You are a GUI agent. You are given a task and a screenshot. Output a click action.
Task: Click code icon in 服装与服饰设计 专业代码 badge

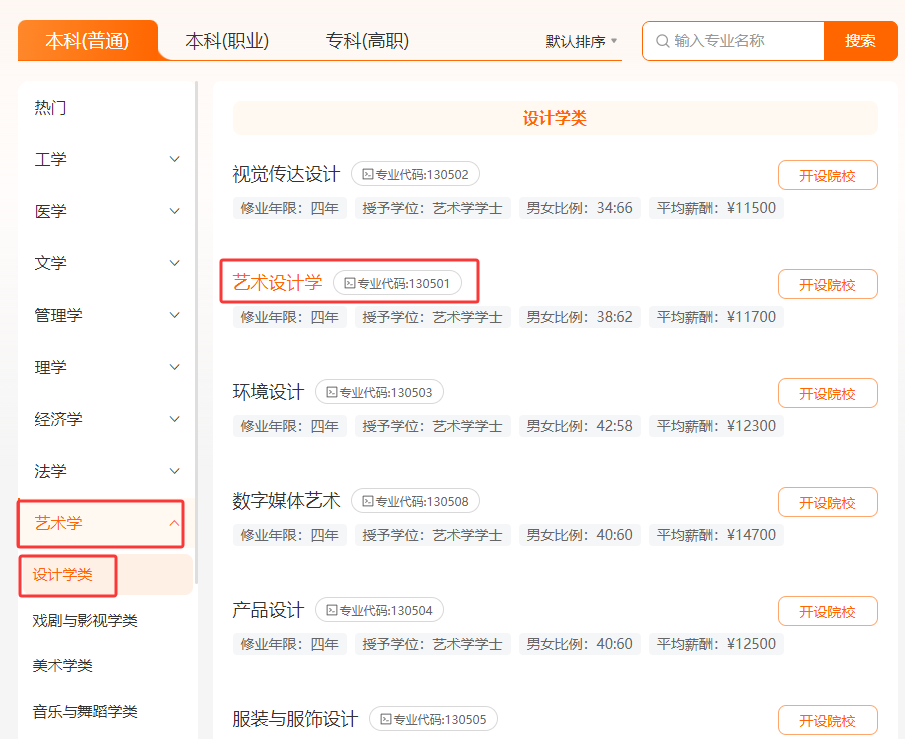pyautogui.click(x=385, y=719)
